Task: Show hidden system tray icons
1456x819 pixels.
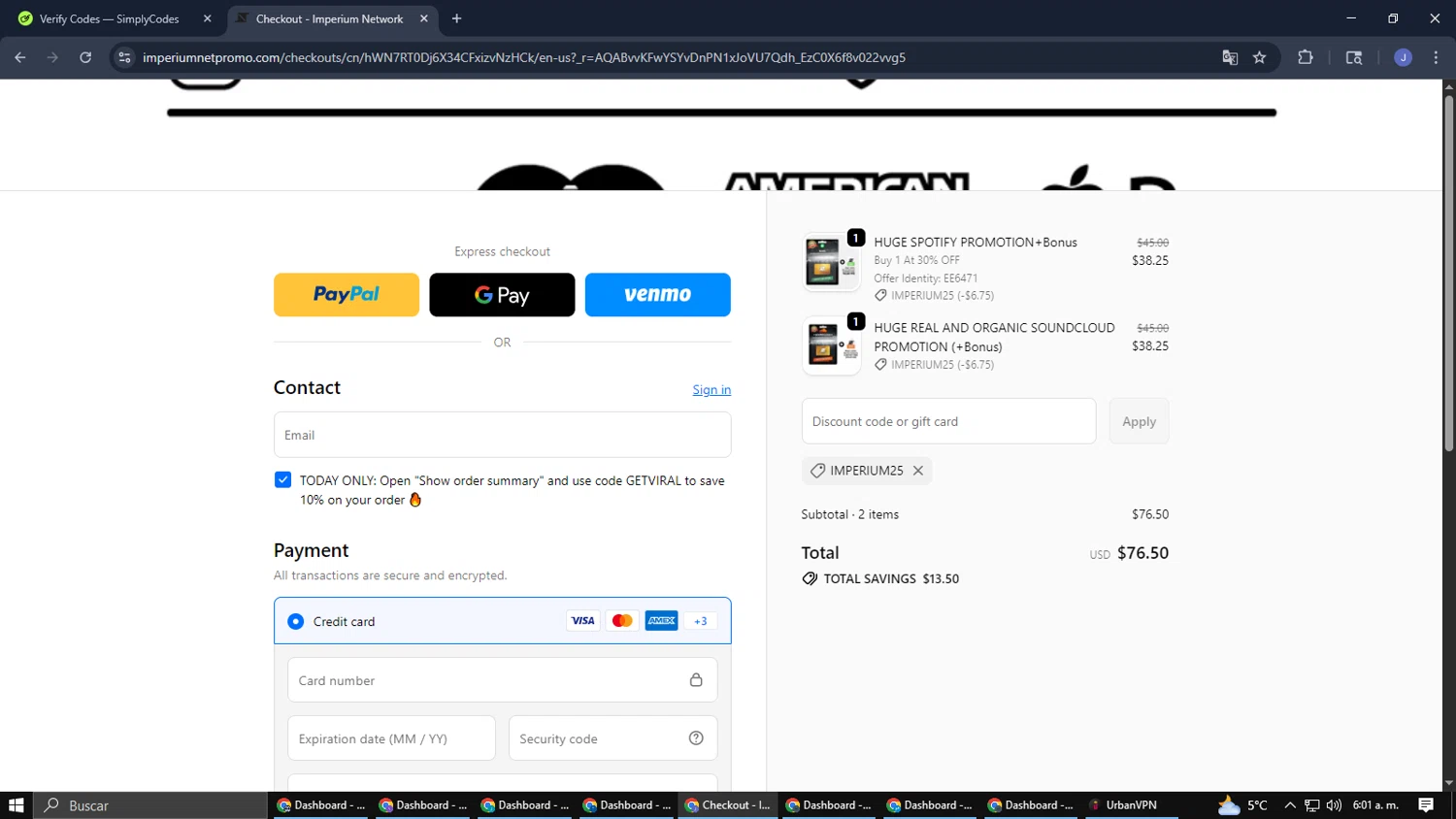Action: (1290, 805)
